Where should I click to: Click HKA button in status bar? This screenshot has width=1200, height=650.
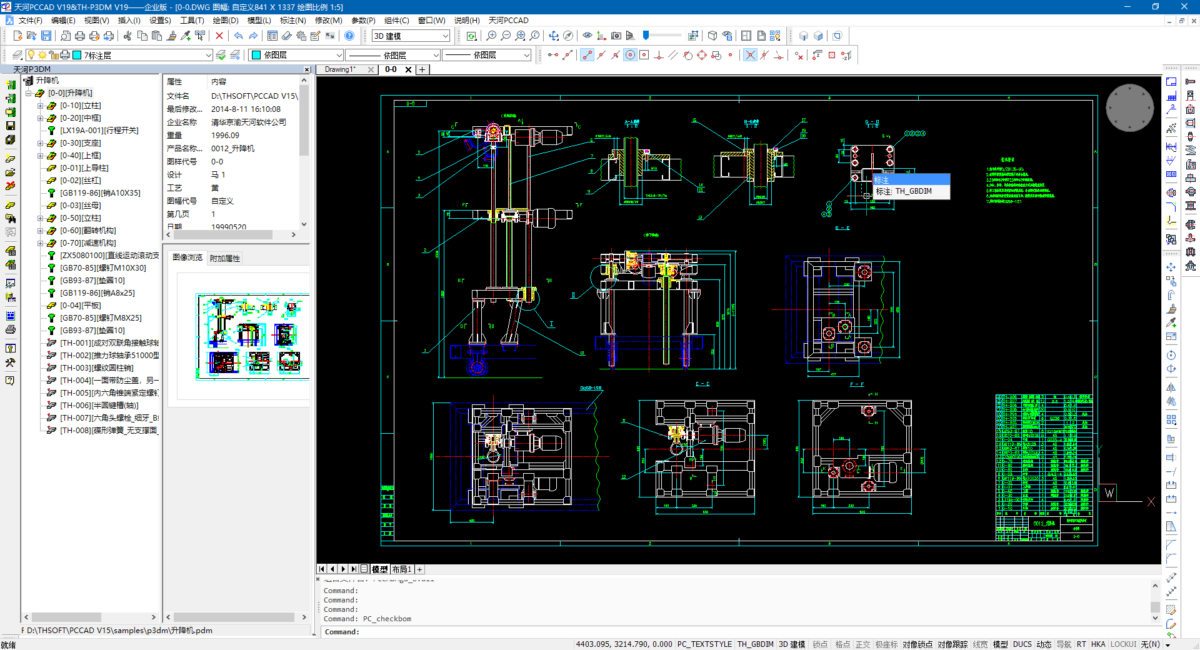pyautogui.click(x=1098, y=644)
